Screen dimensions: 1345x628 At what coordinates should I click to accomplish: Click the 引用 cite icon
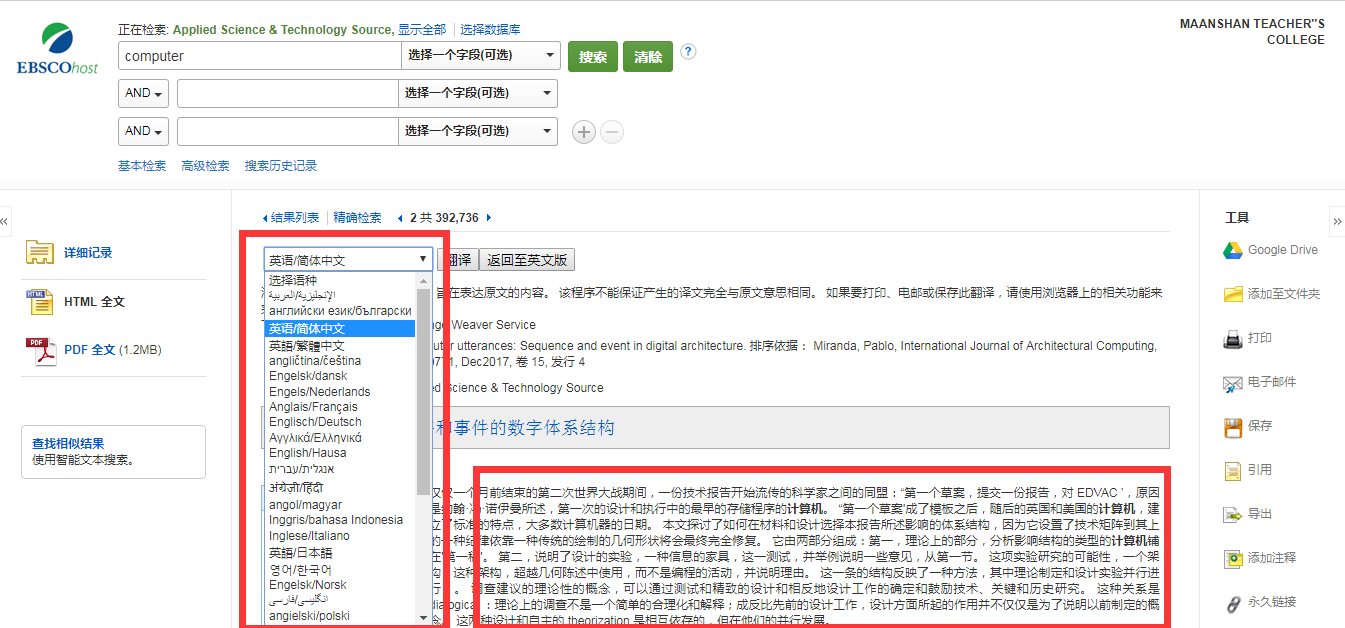coord(1232,470)
